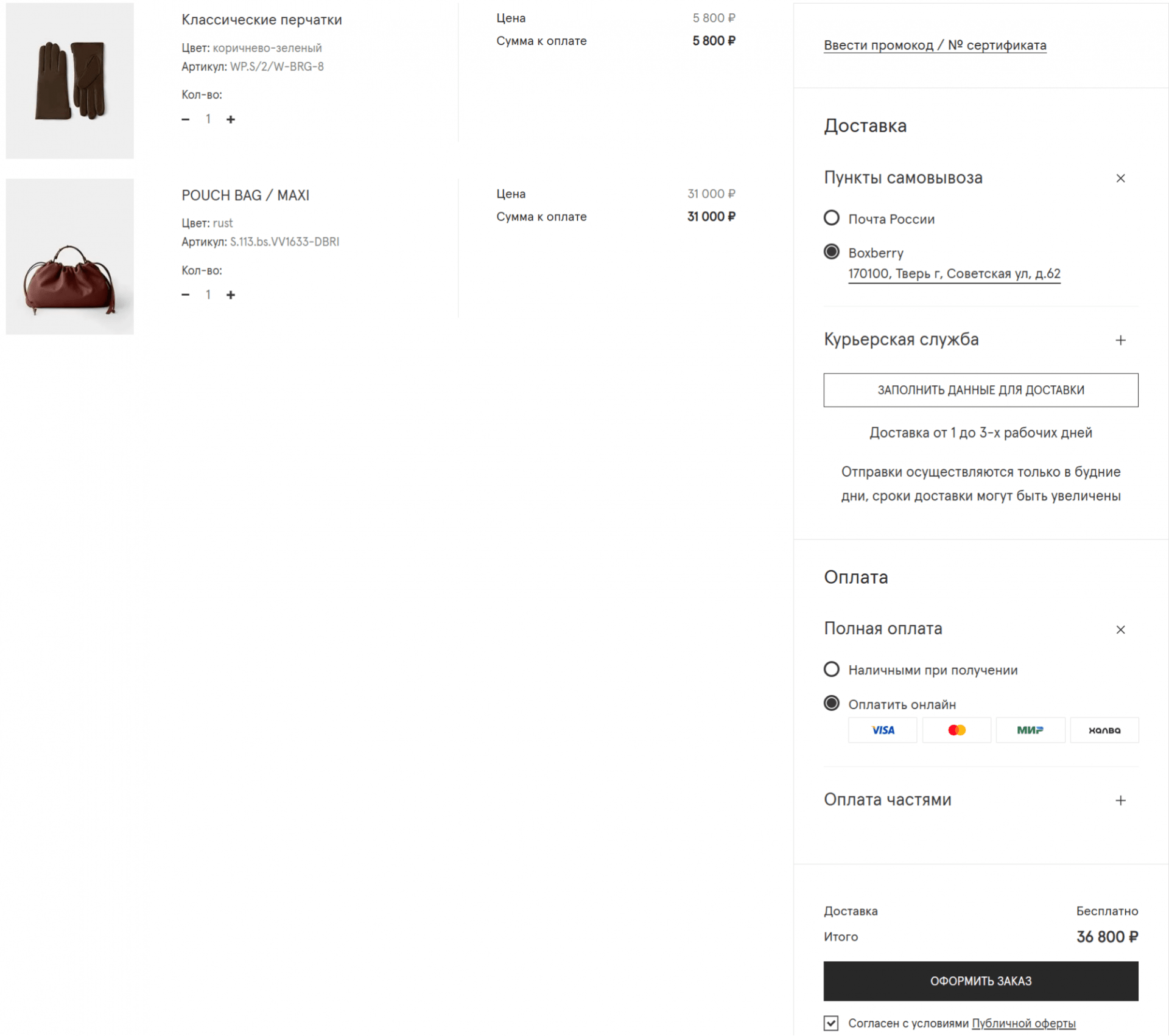This screenshot has height=1036, width=1169.
Task: Click Ввести промокод / № сертификата link
Action: coord(935,46)
